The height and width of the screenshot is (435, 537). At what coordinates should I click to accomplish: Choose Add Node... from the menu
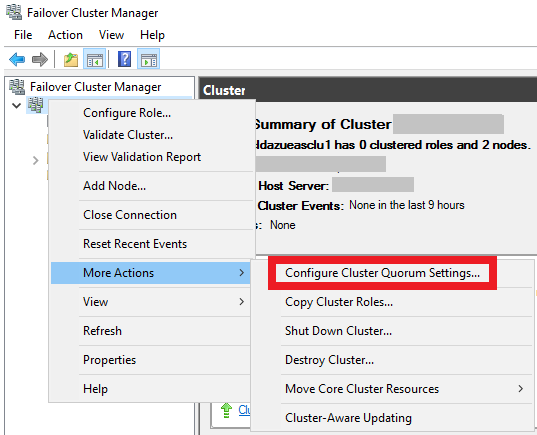click(x=151, y=186)
